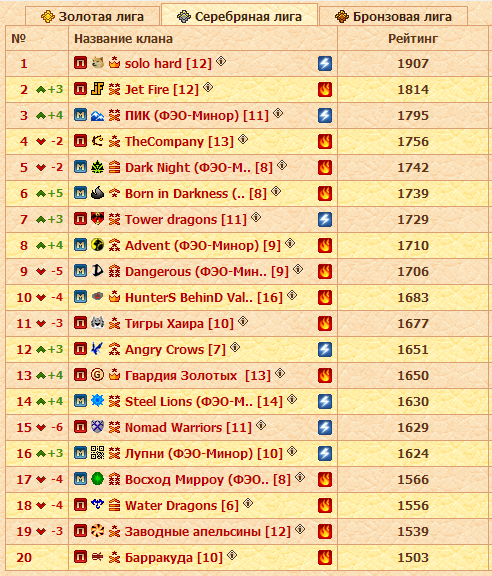Open the Water Dragons clan link
Viewport: 492px width, 576px height.
(182, 506)
